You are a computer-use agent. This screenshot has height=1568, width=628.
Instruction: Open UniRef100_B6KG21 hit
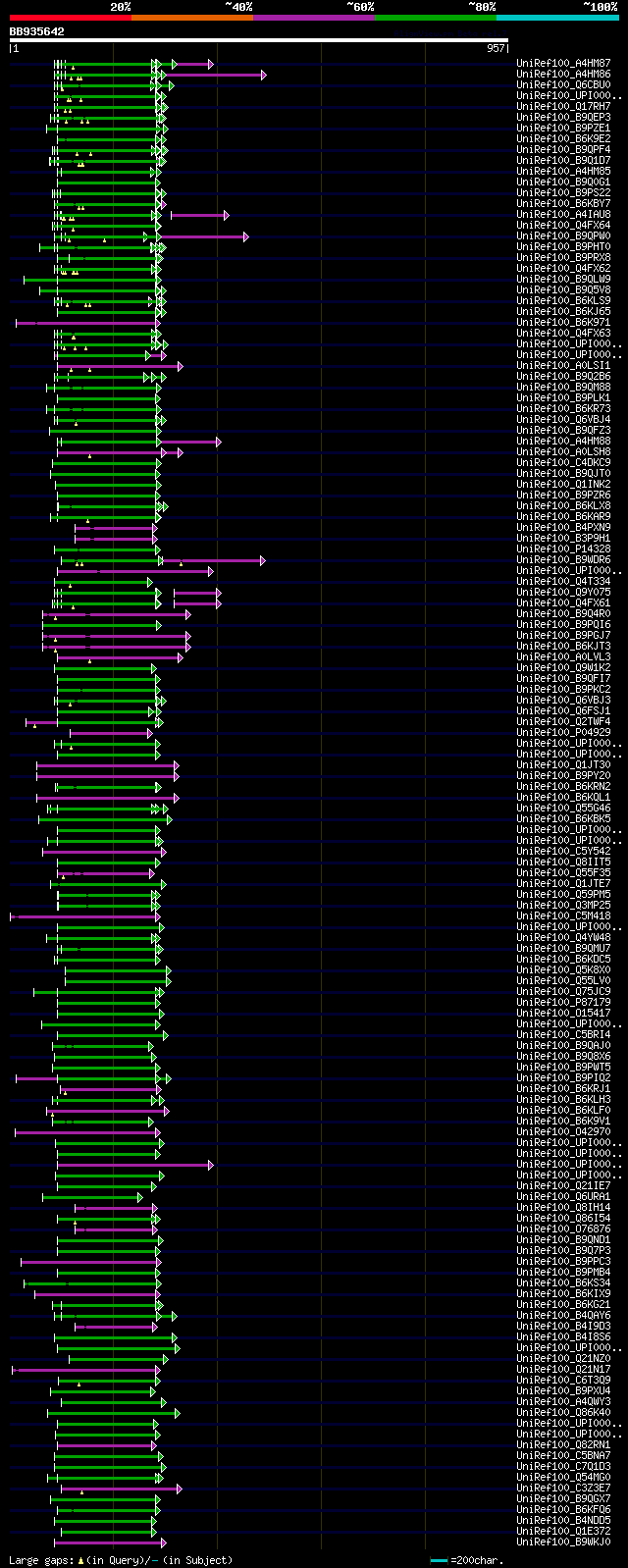tap(563, 1305)
